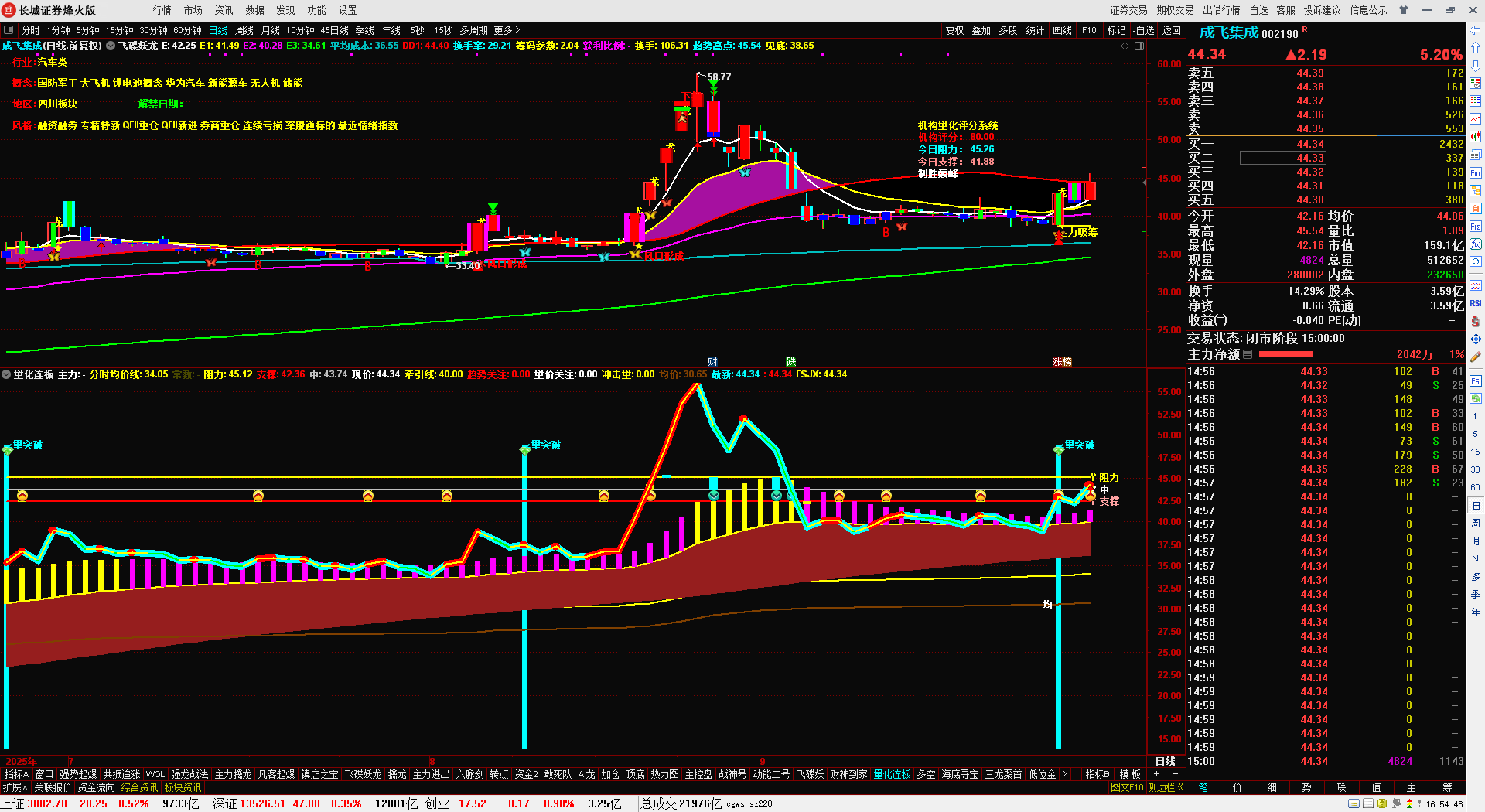Select the 量化连板 indicator tab
This screenshot has height=812, width=1485.
[x=892, y=774]
